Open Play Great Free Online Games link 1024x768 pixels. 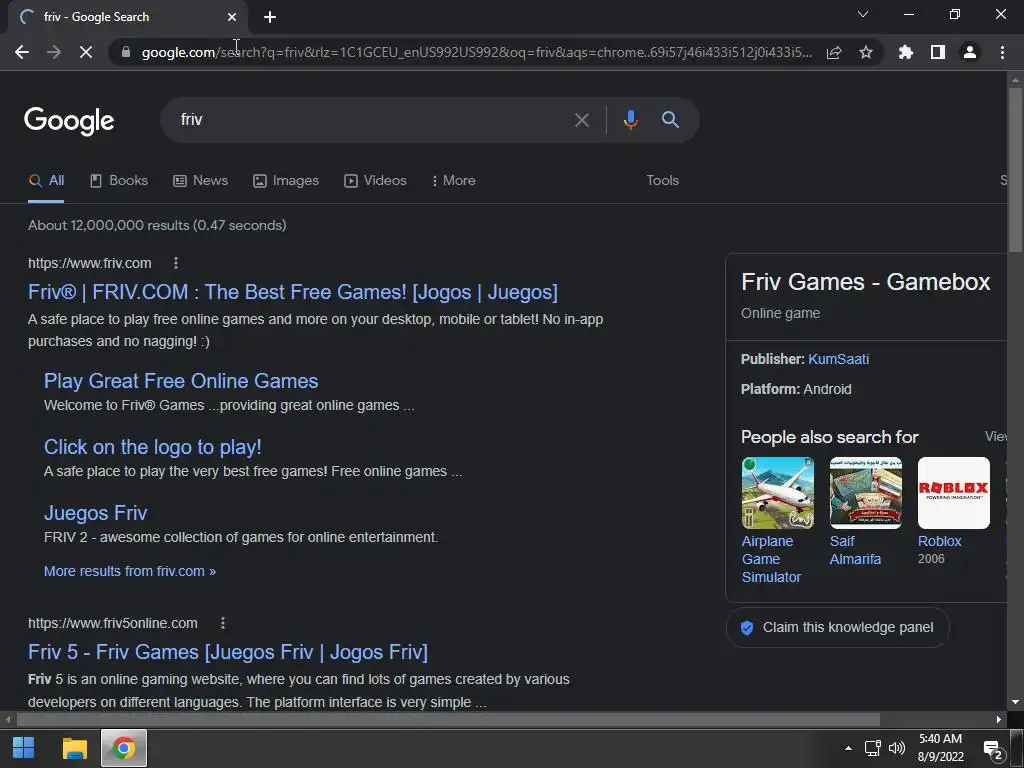(181, 381)
